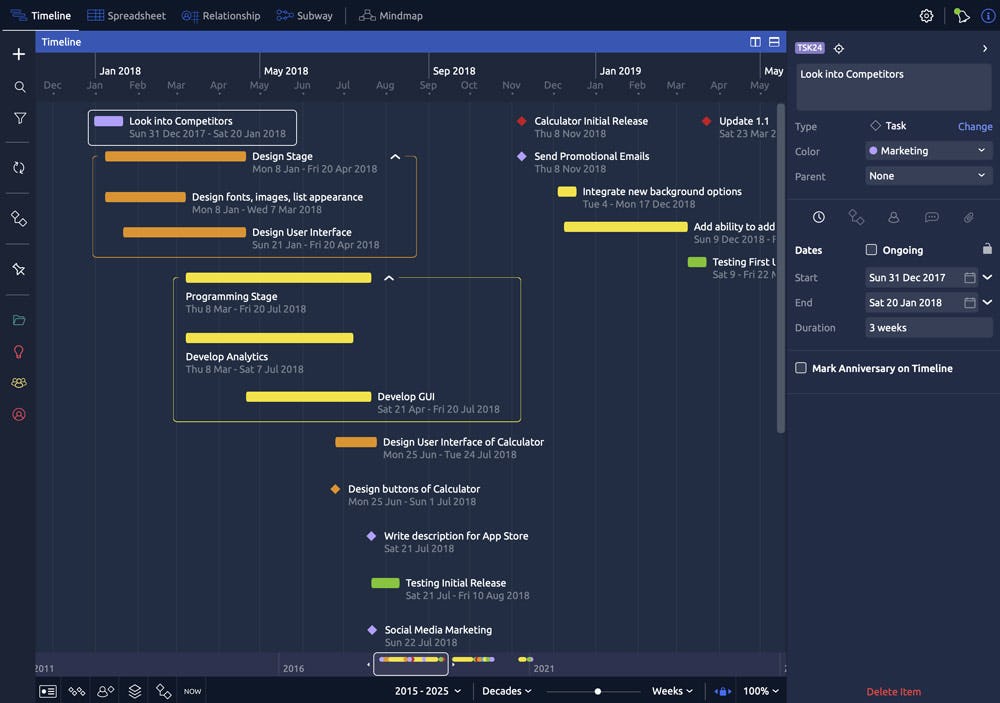Select the filter icon in the sidebar
This screenshot has width=1000, height=703.
17,117
